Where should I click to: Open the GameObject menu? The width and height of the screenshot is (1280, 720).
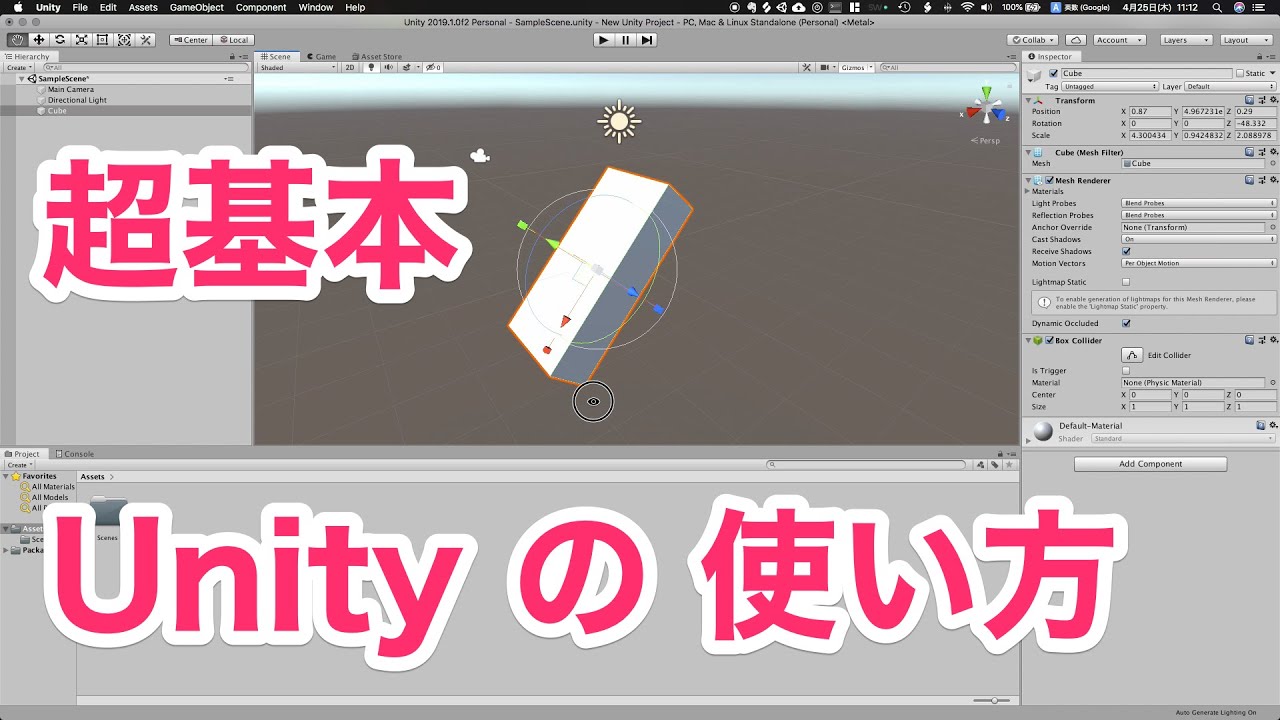(196, 7)
